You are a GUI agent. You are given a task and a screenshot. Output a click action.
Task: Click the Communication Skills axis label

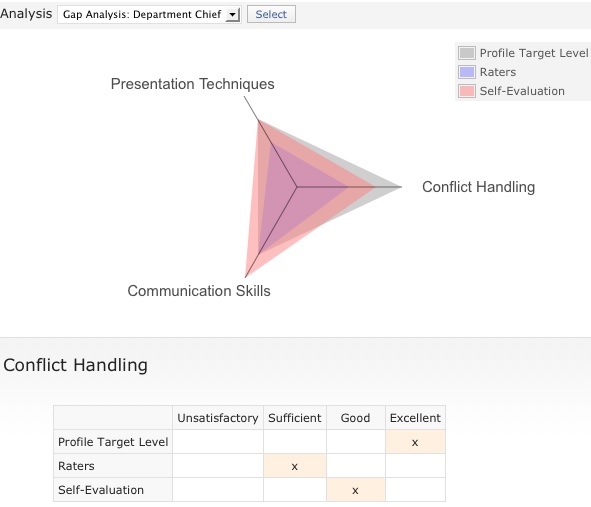point(199,291)
